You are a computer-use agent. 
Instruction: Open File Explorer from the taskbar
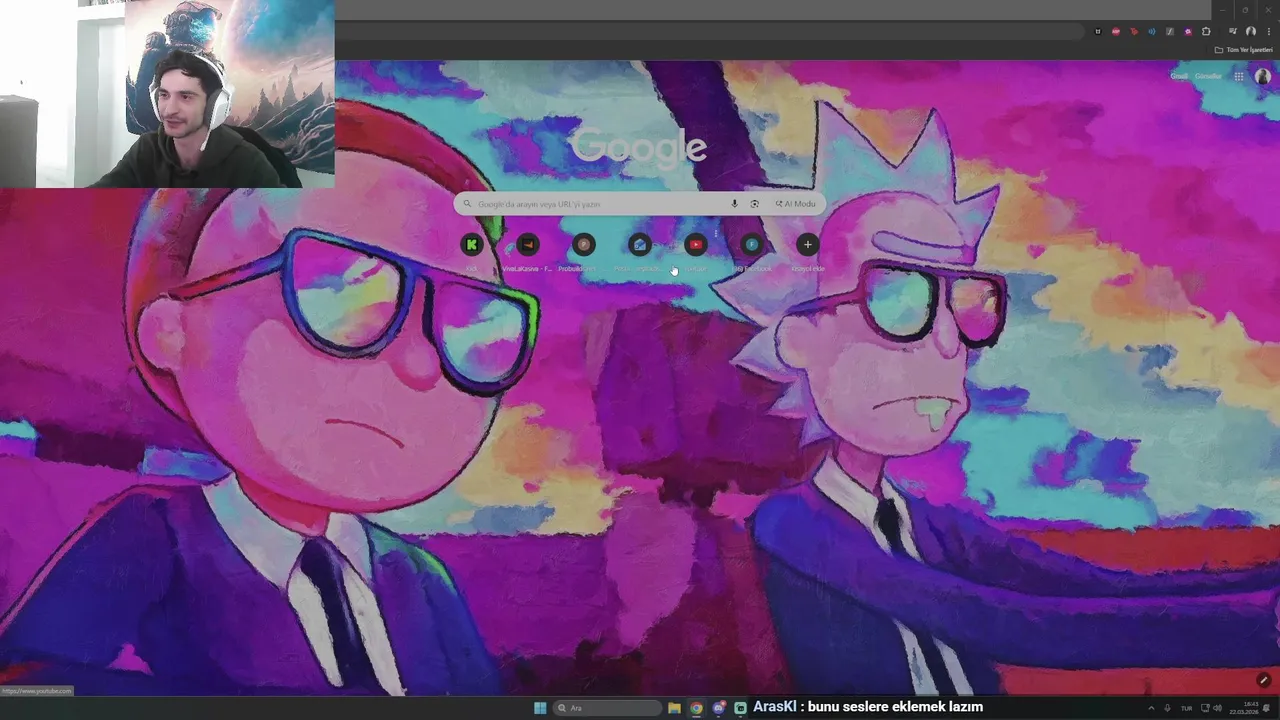click(x=674, y=708)
